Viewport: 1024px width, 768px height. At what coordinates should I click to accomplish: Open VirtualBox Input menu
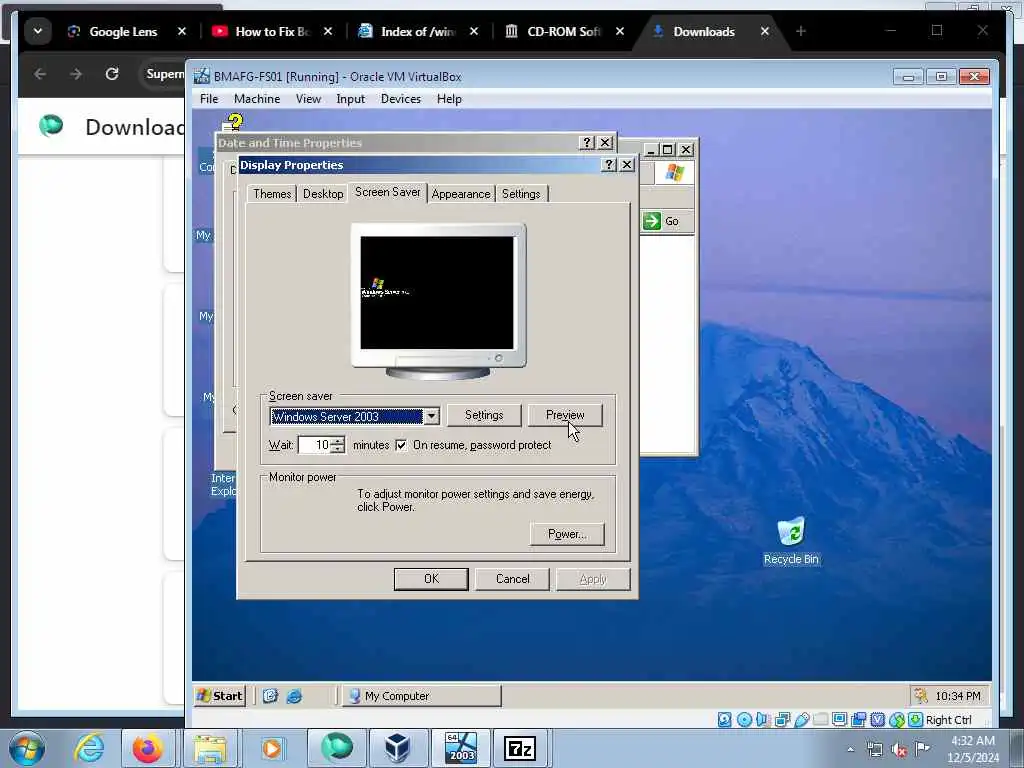coord(351,99)
